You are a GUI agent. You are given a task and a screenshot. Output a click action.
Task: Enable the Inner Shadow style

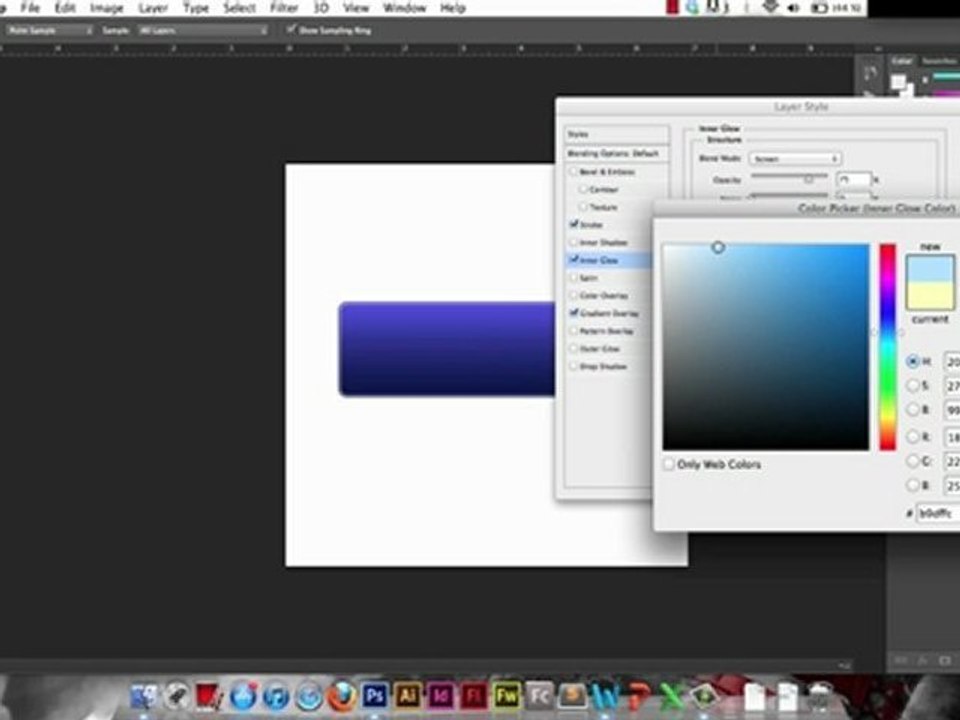[574, 242]
